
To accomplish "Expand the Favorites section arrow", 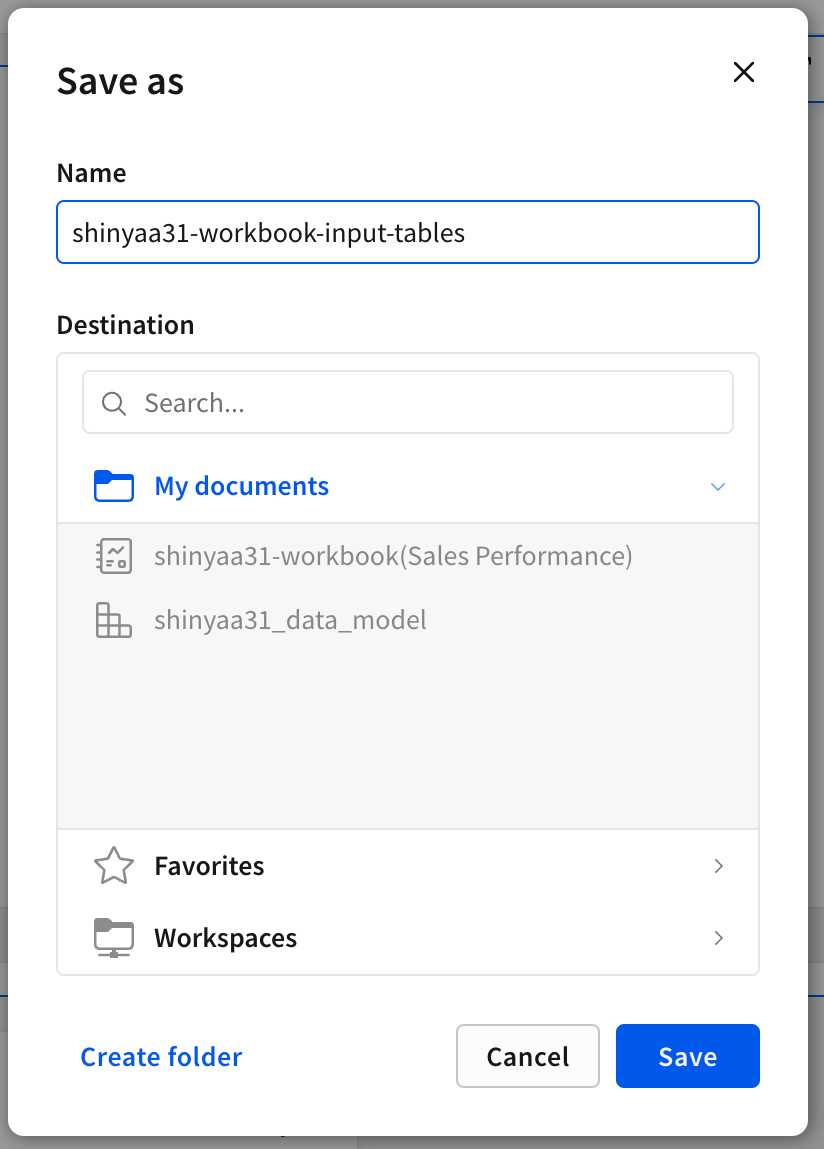I will (718, 866).
